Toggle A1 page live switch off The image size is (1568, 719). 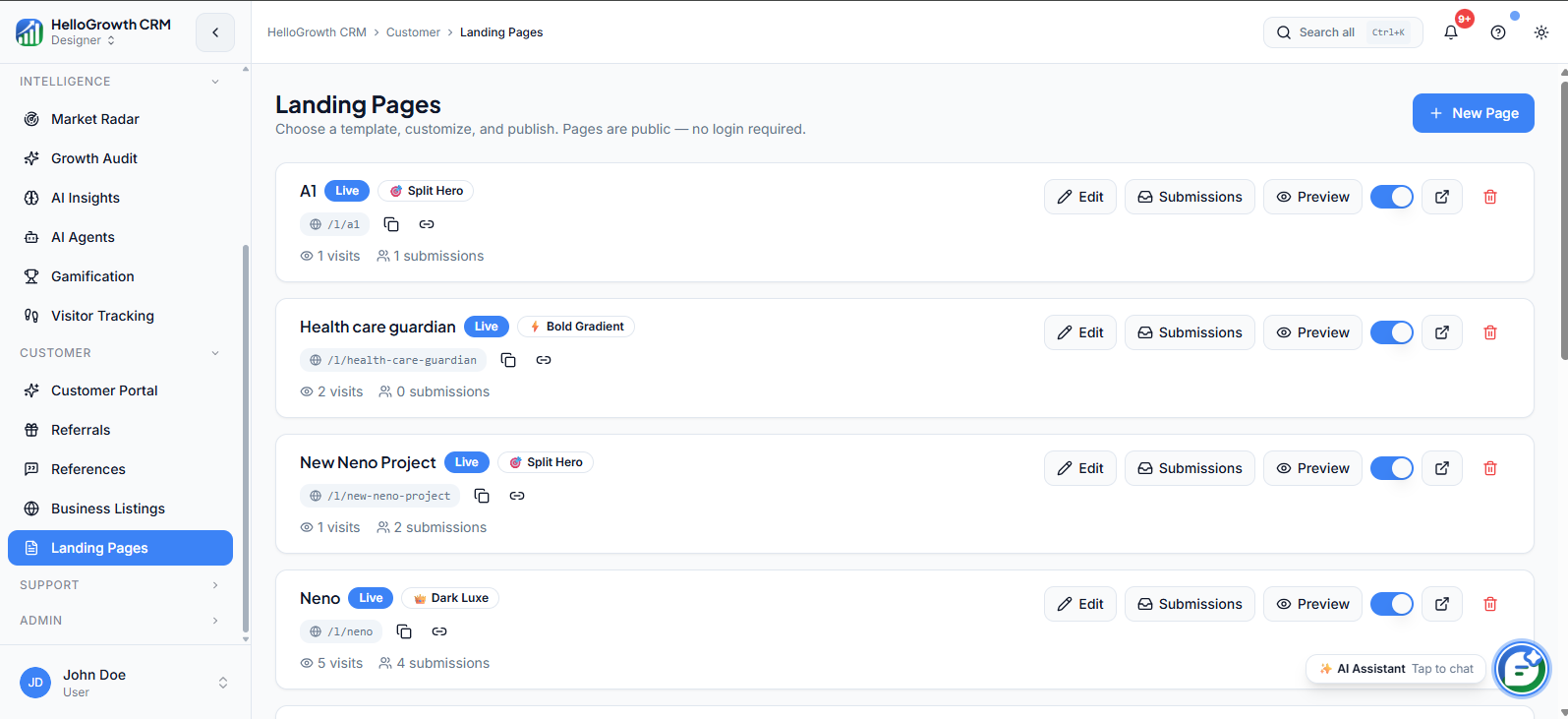pyautogui.click(x=1392, y=197)
